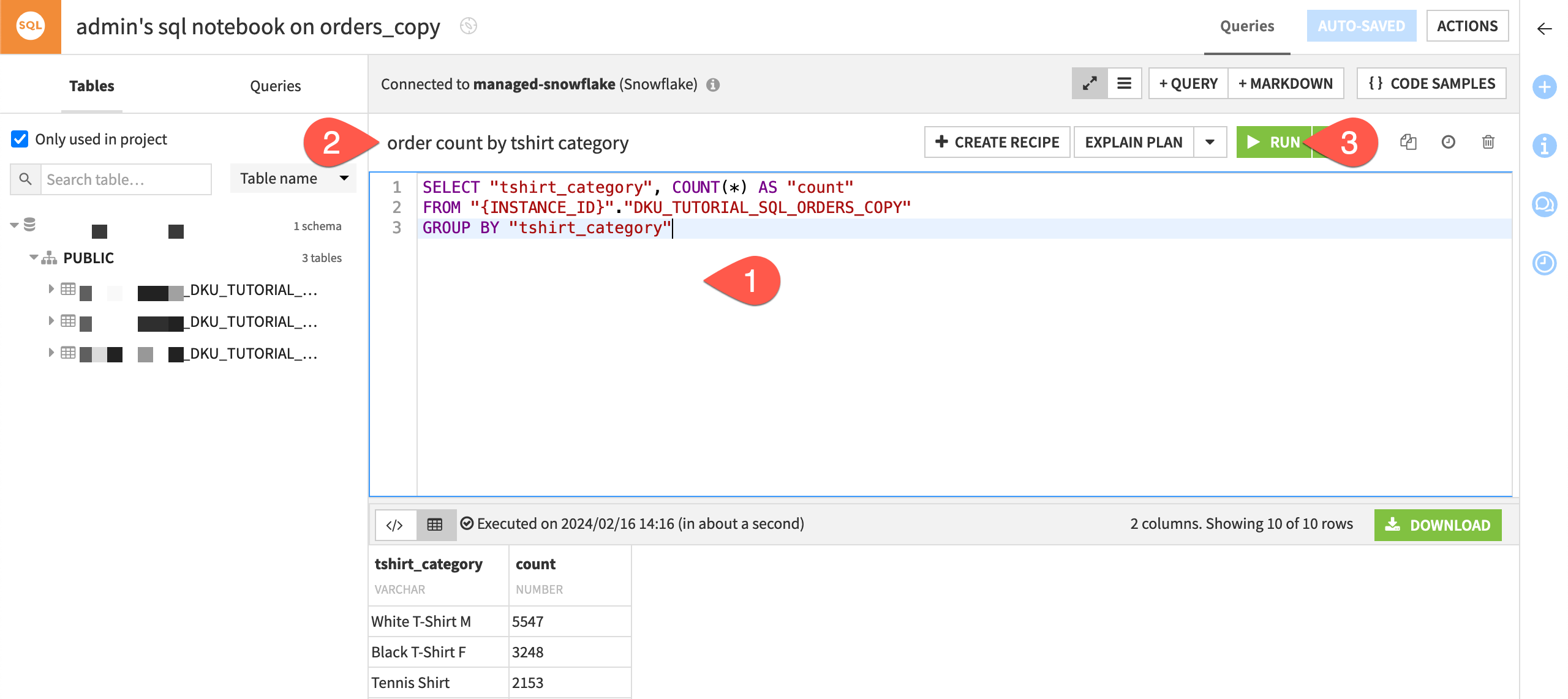Switch to the Queries tab
Screen dimensions: 1568x699
(x=276, y=86)
